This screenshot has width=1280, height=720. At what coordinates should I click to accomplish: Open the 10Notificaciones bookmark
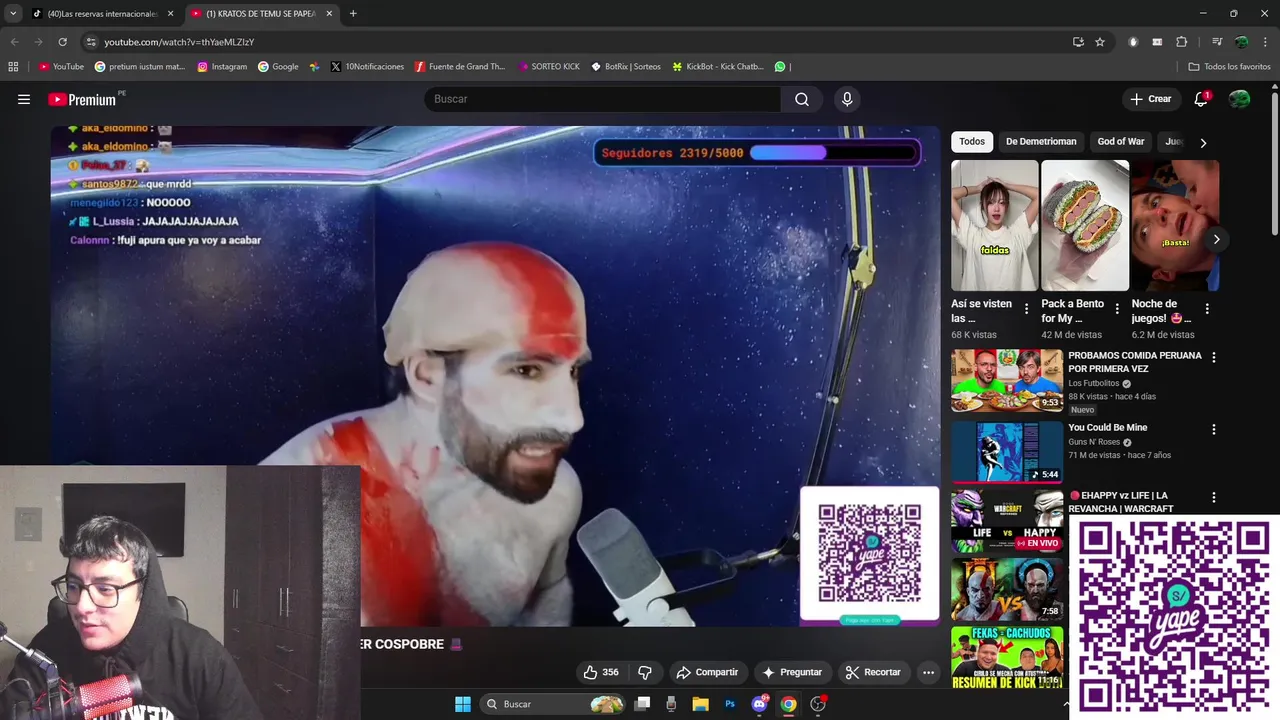(367, 67)
